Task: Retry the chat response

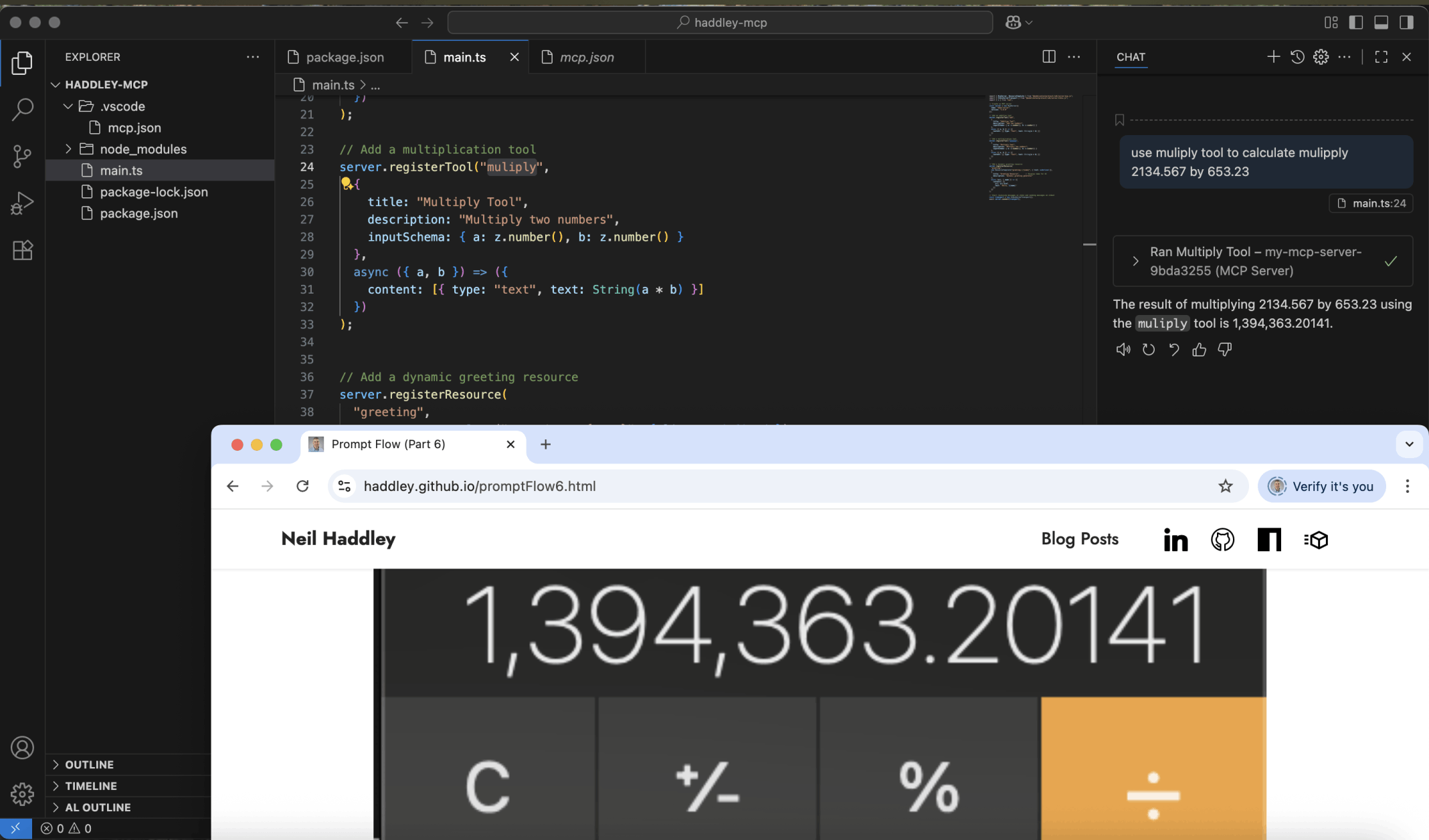Action: pos(1148,349)
